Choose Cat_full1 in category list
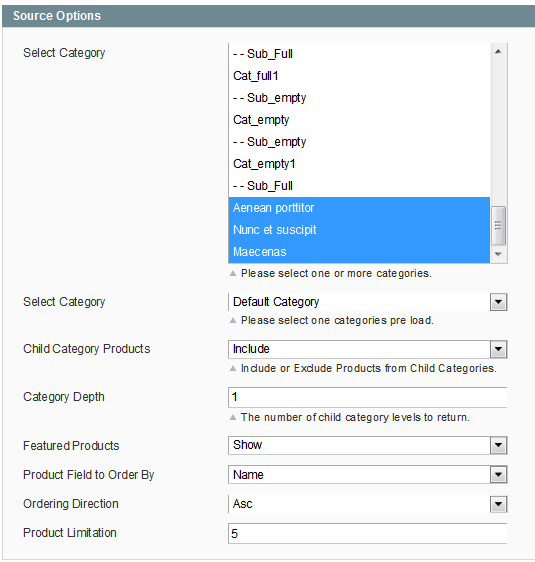The height and width of the screenshot is (562, 535). [359, 76]
